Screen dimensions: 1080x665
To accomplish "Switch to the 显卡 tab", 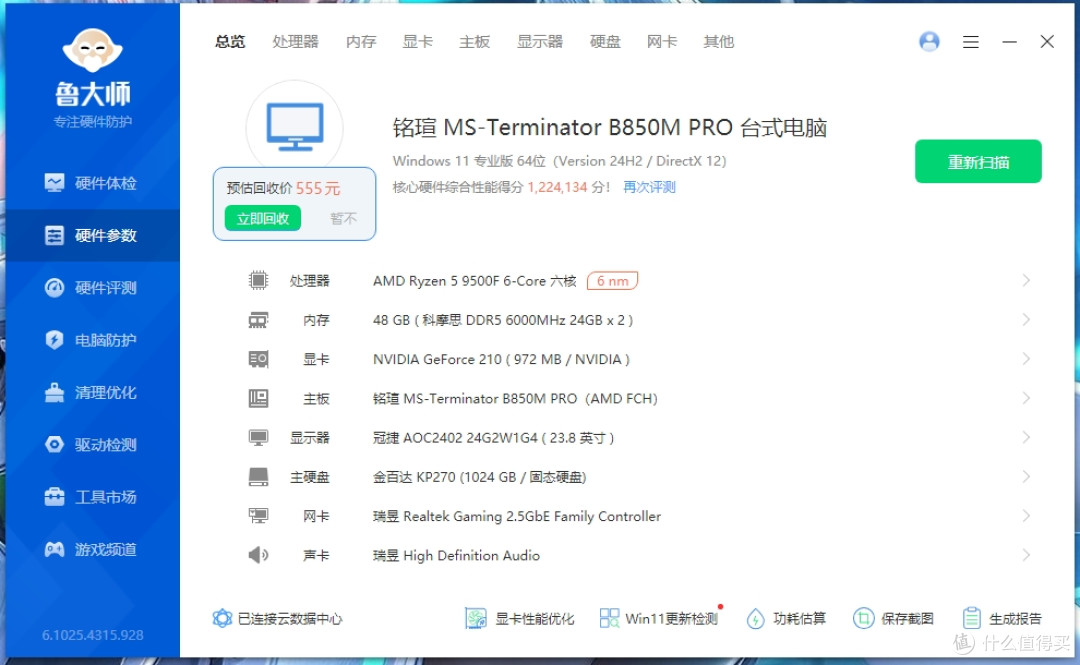I will pos(417,41).
